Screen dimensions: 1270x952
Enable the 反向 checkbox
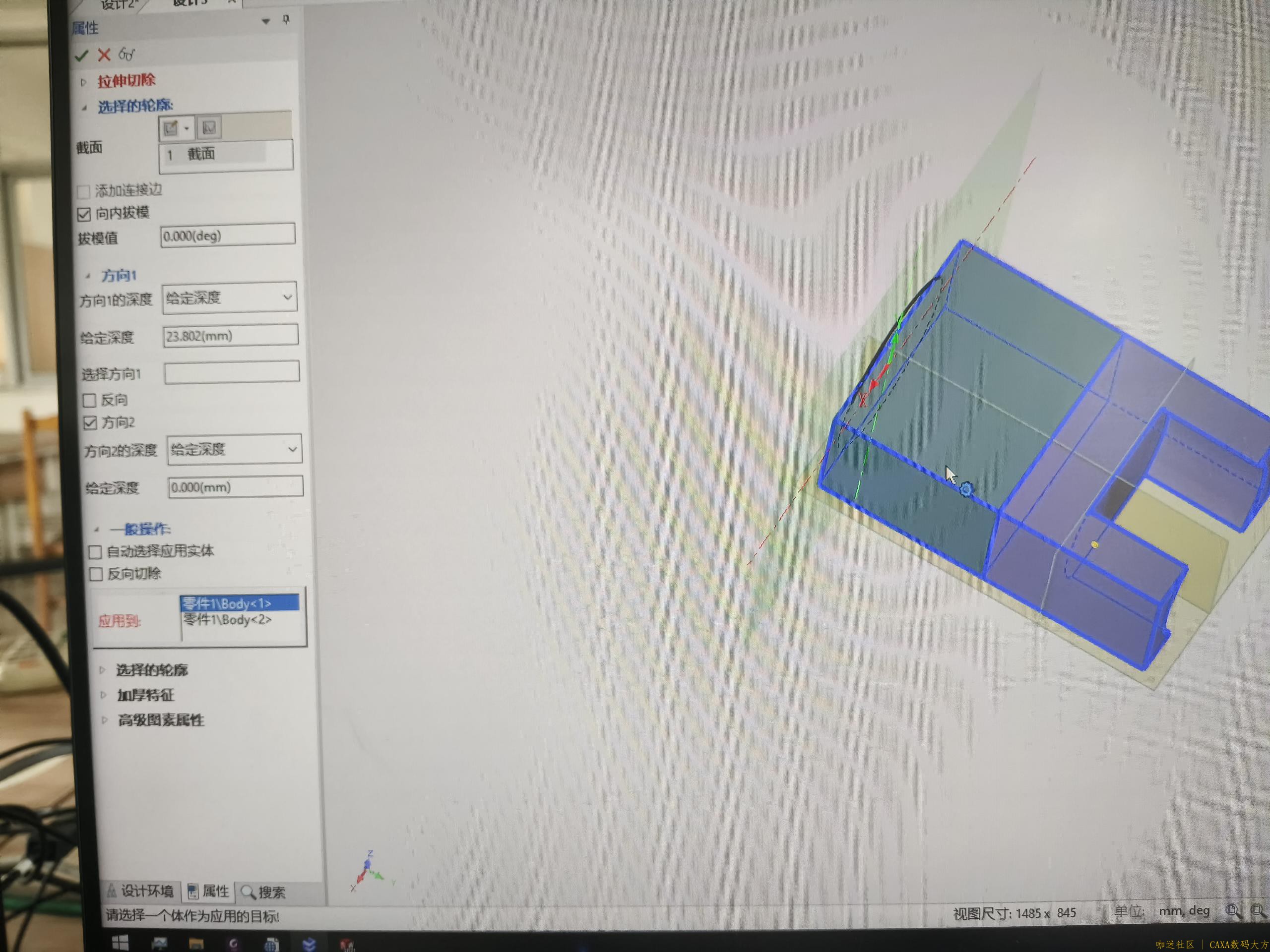[90, 400]
